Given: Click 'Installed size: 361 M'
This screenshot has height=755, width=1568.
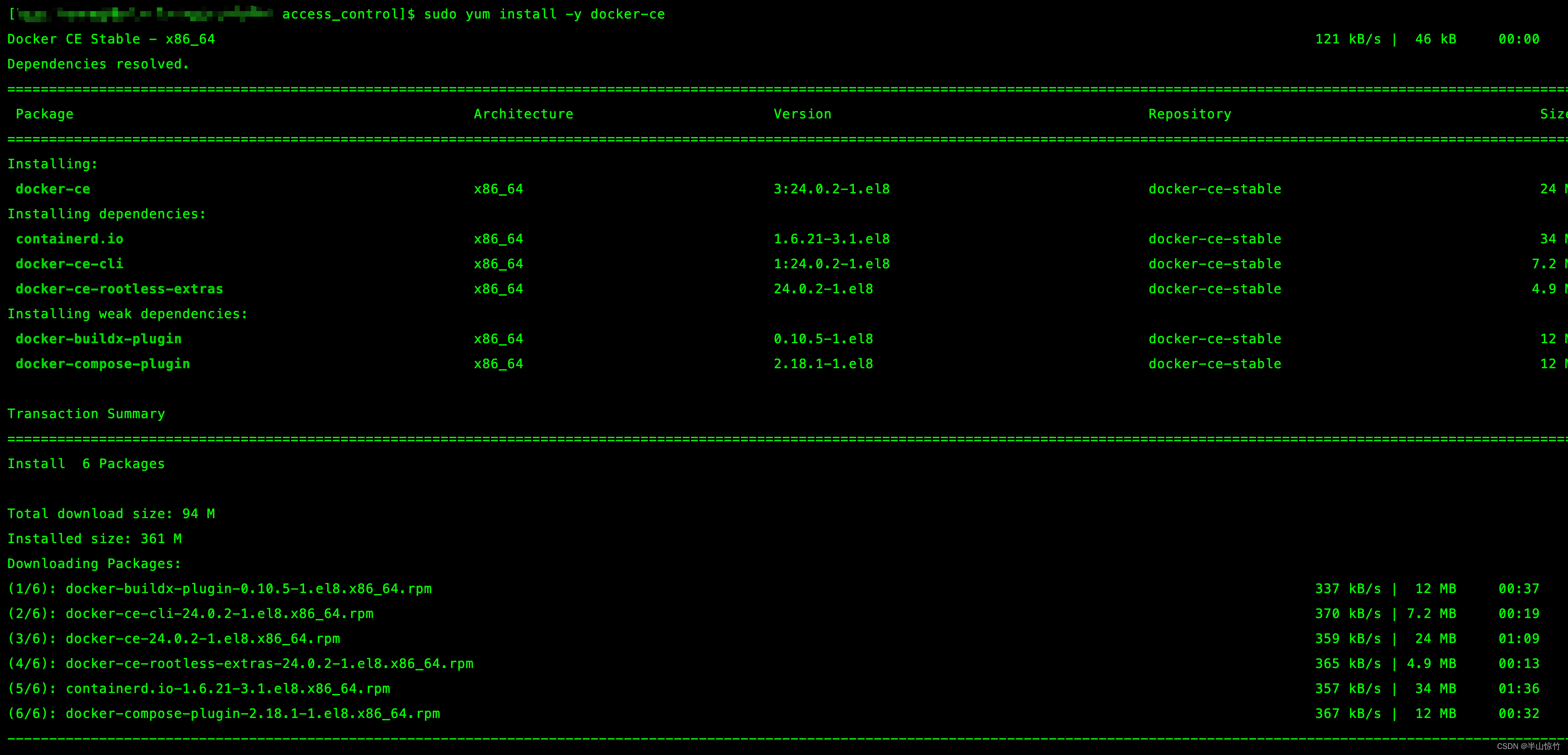Looking at the screenshot, I should pos(94,538).
